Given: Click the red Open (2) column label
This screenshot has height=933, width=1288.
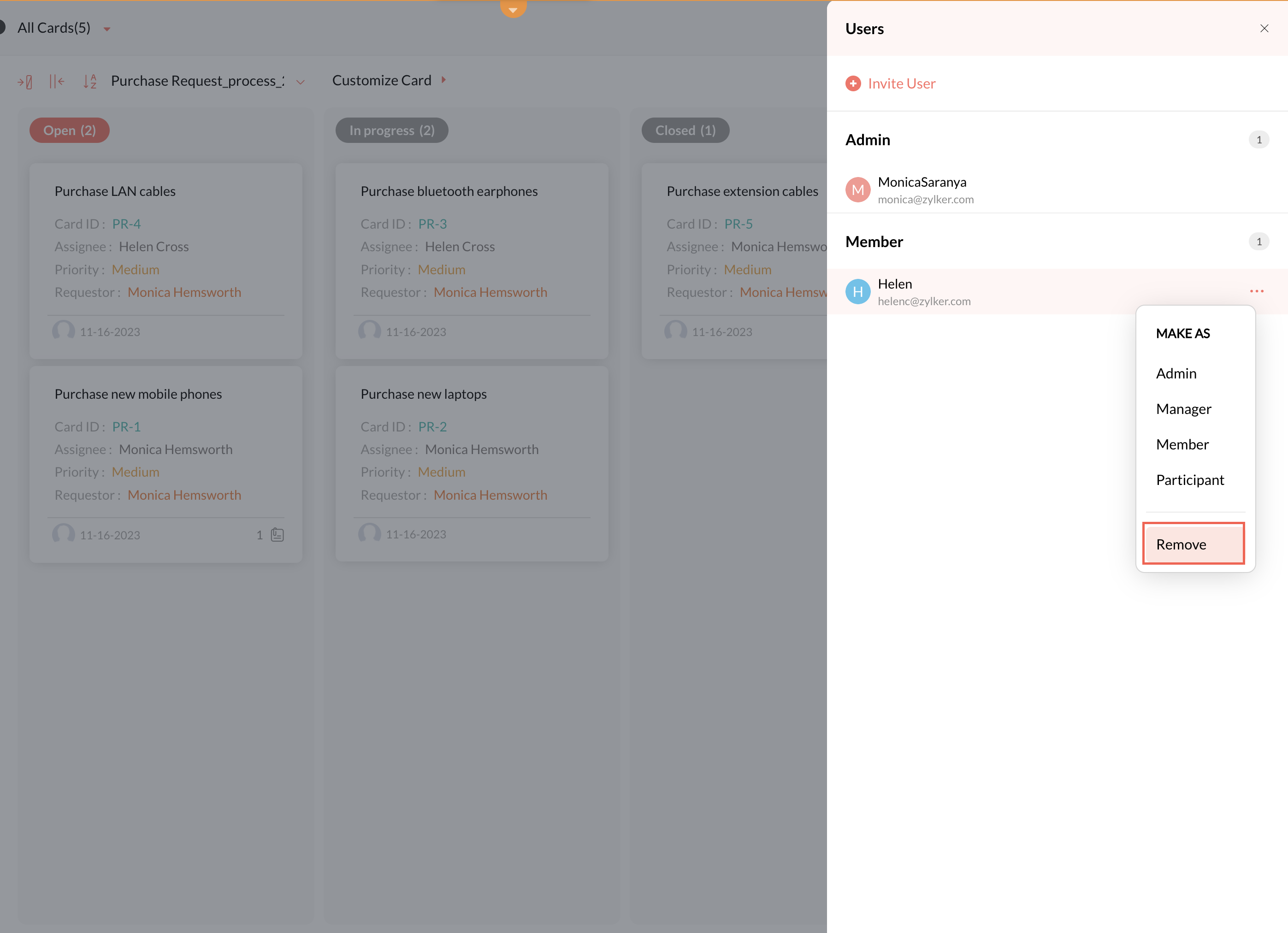Looking at the screenshot, I should (69, 130).
